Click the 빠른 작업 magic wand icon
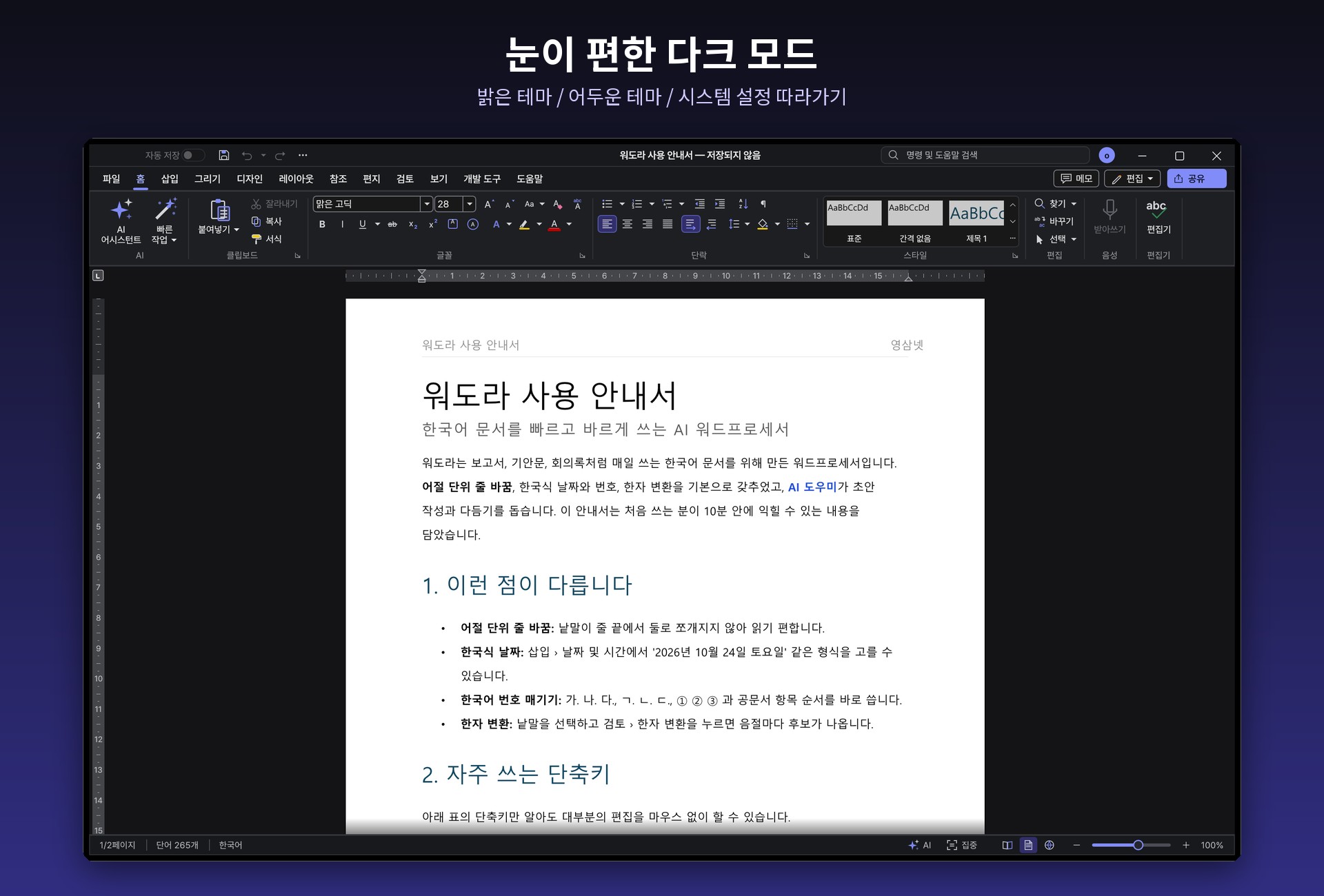Image resolution: width=1324 pixels, height=896 pixels. [165, 209]
